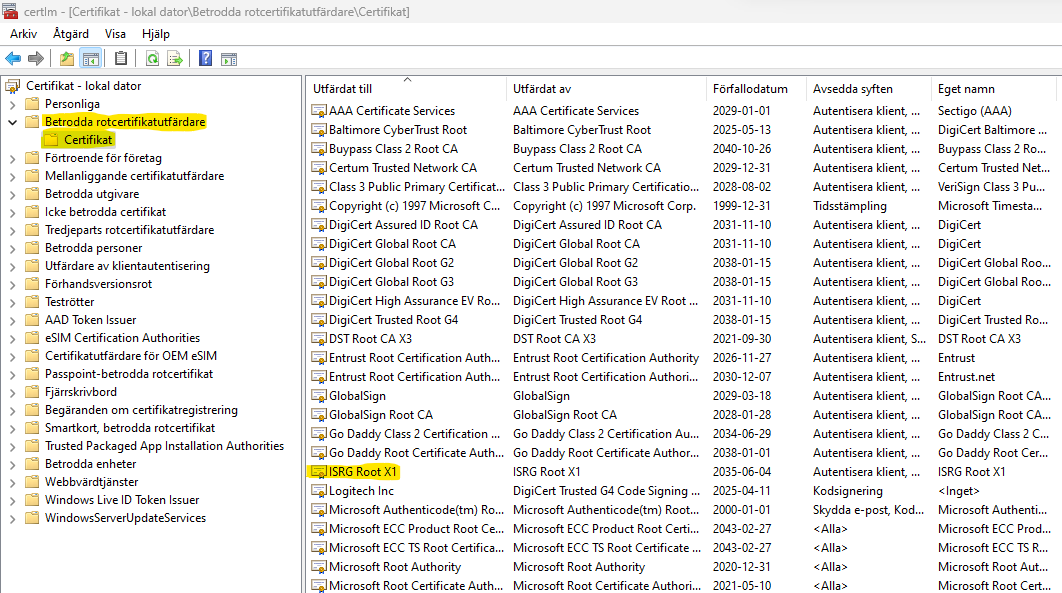1062x593 pixels.
Task: Open the Arkiv menu
Action: 23,34
